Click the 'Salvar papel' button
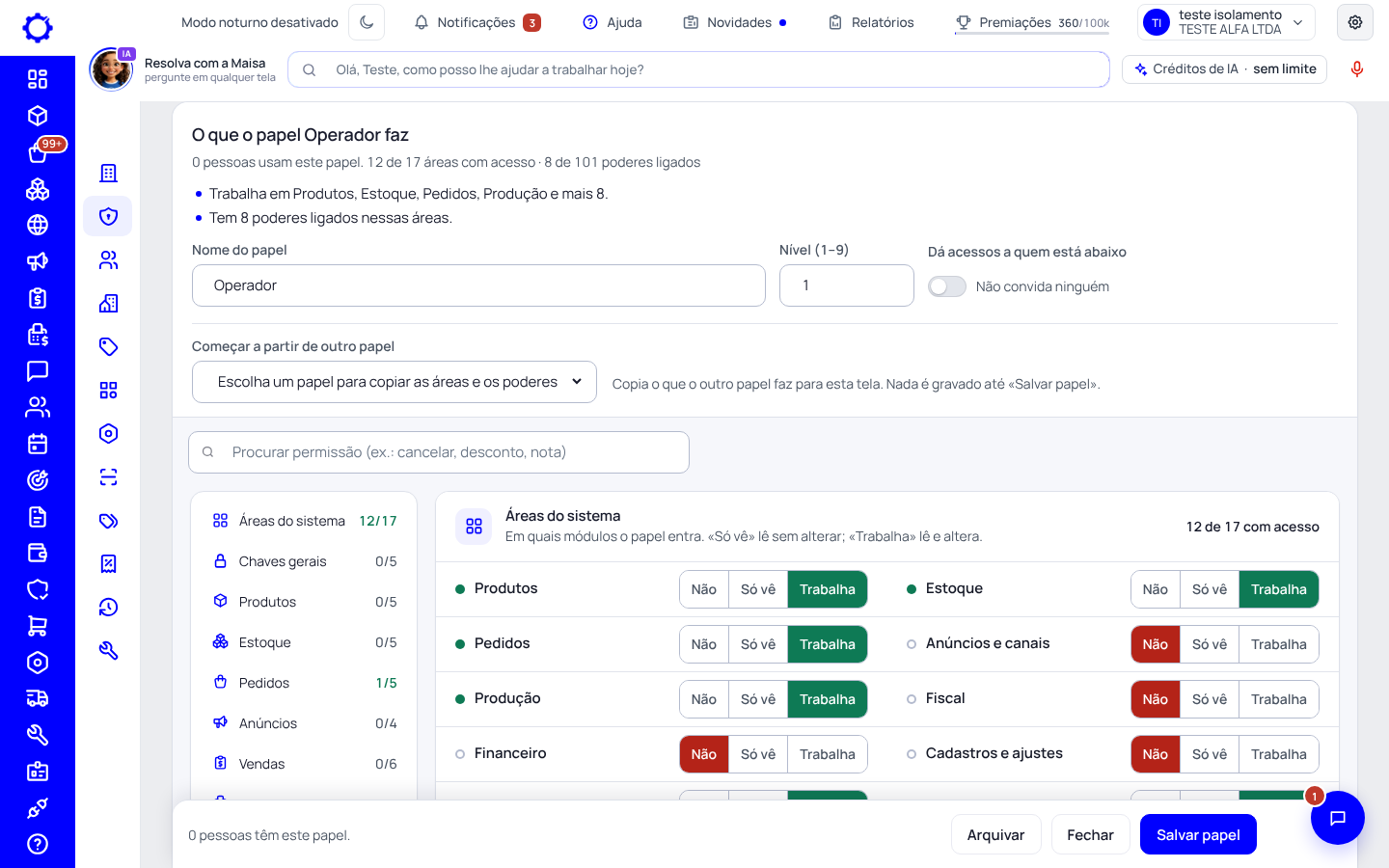 click(1198, 835)
